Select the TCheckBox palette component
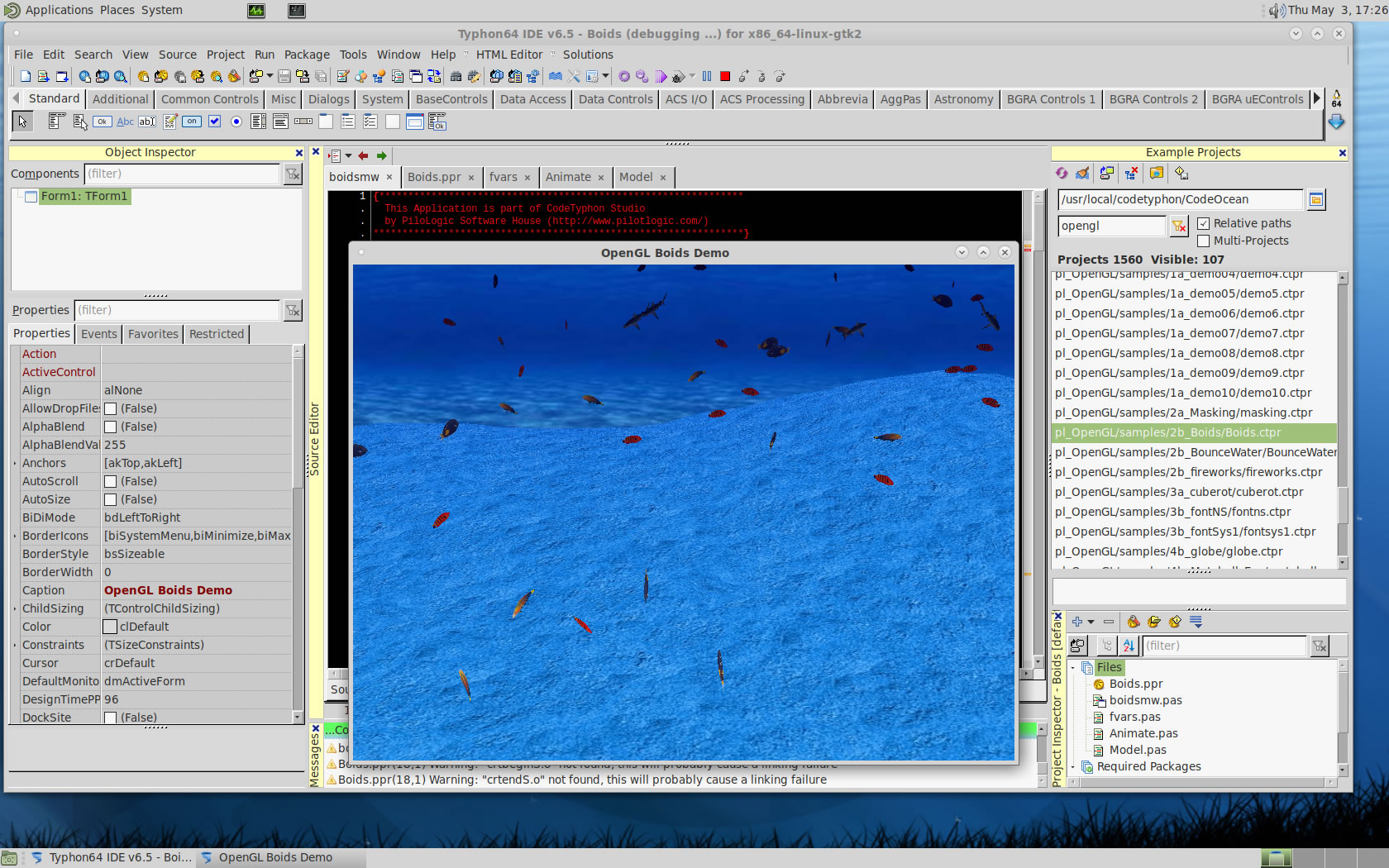Screen dimensions: 1389x868 [214, 122]
